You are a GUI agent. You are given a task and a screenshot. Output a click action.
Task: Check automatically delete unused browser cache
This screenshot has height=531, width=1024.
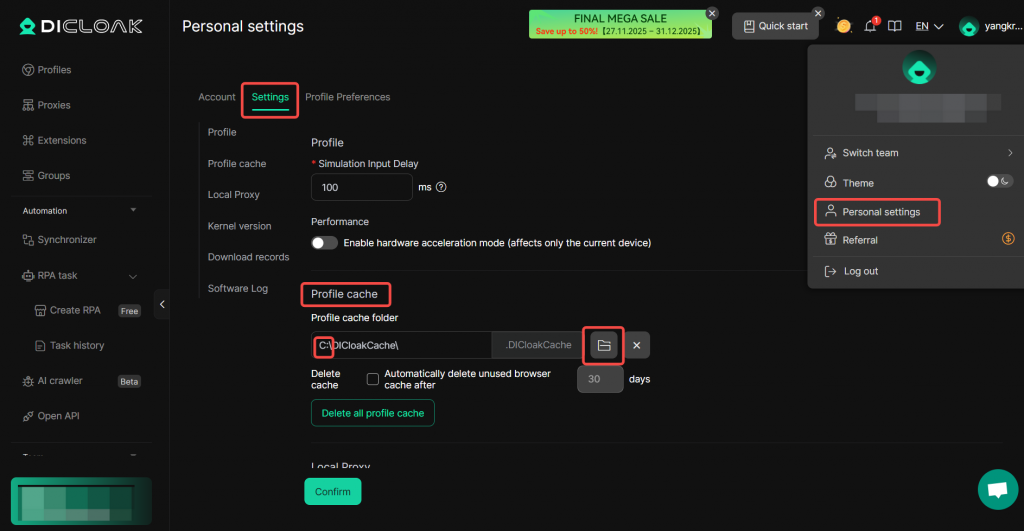[x=373, y=379]
